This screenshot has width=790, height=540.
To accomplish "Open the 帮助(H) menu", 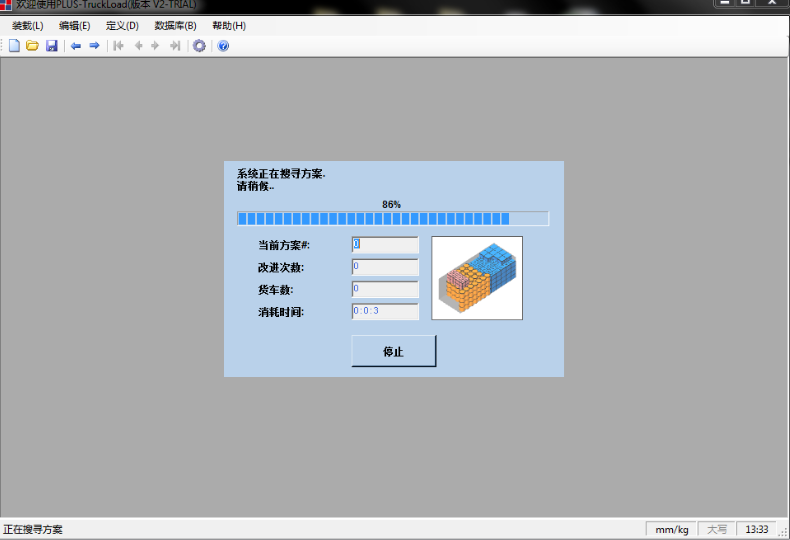I will tap(228, 26).
